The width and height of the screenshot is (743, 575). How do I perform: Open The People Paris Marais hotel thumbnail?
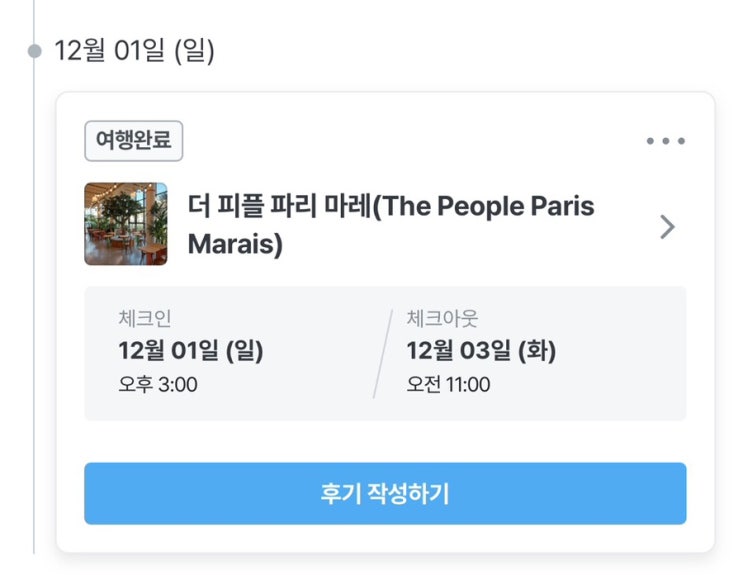click(x=126, y=224)
